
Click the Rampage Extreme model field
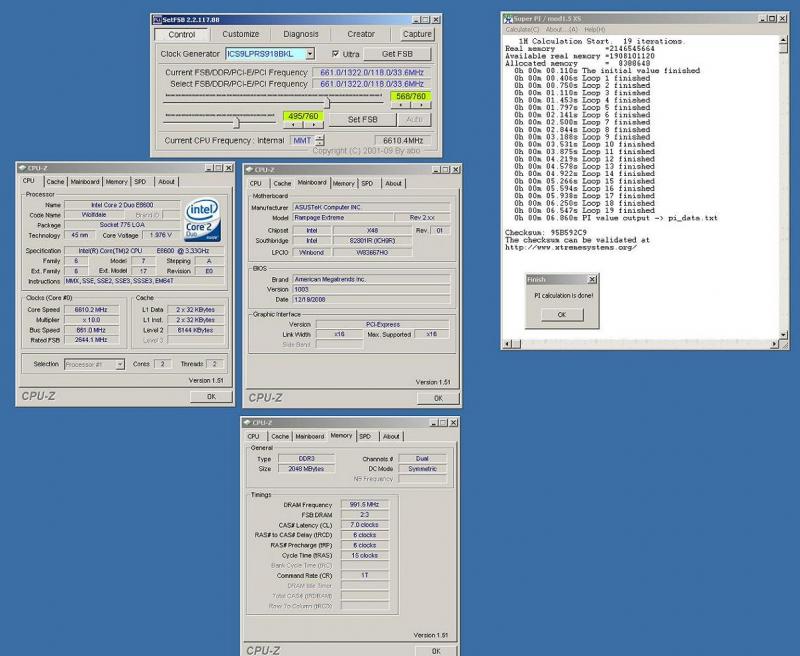coord(343,217)
